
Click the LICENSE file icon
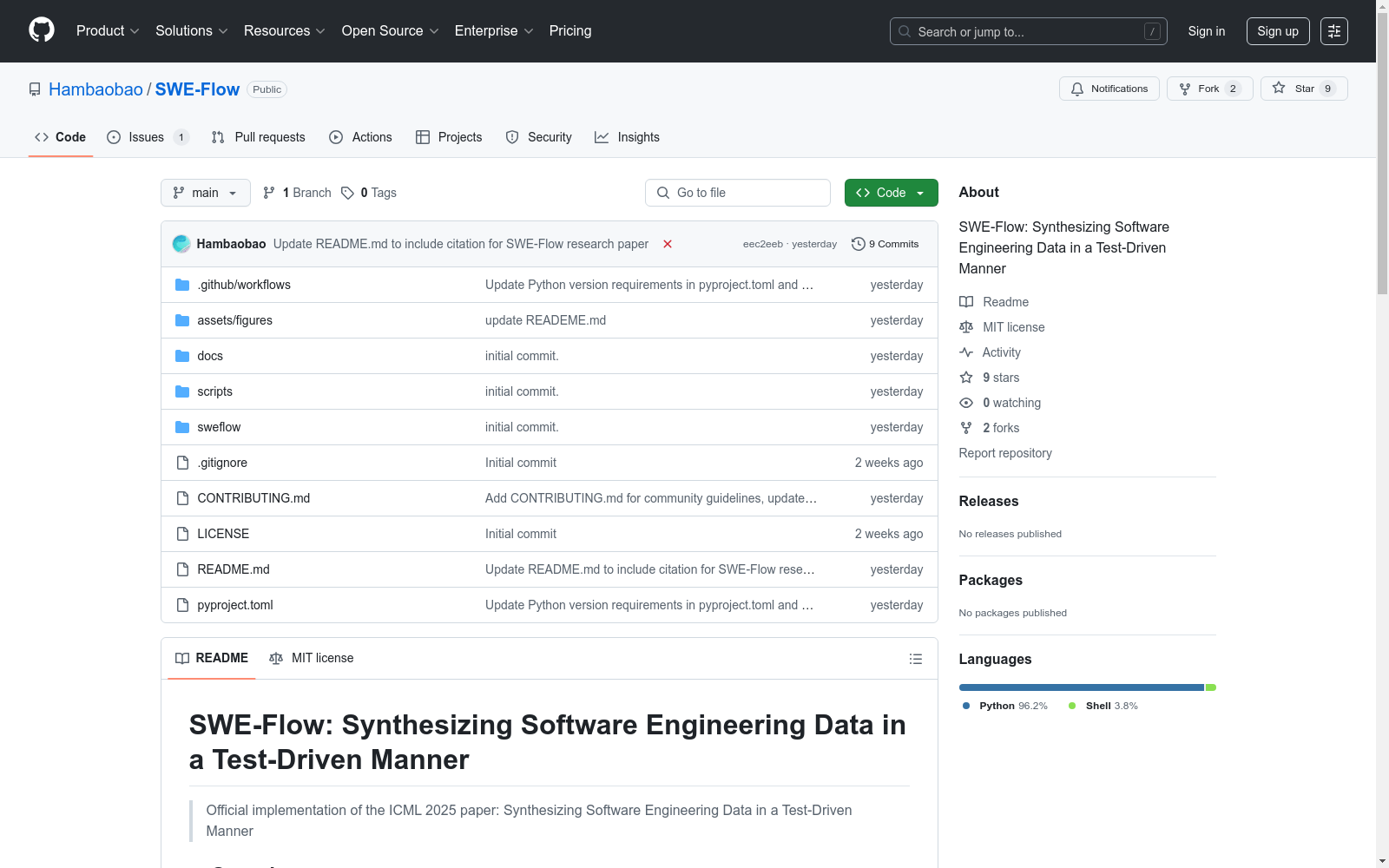point(182,534)
